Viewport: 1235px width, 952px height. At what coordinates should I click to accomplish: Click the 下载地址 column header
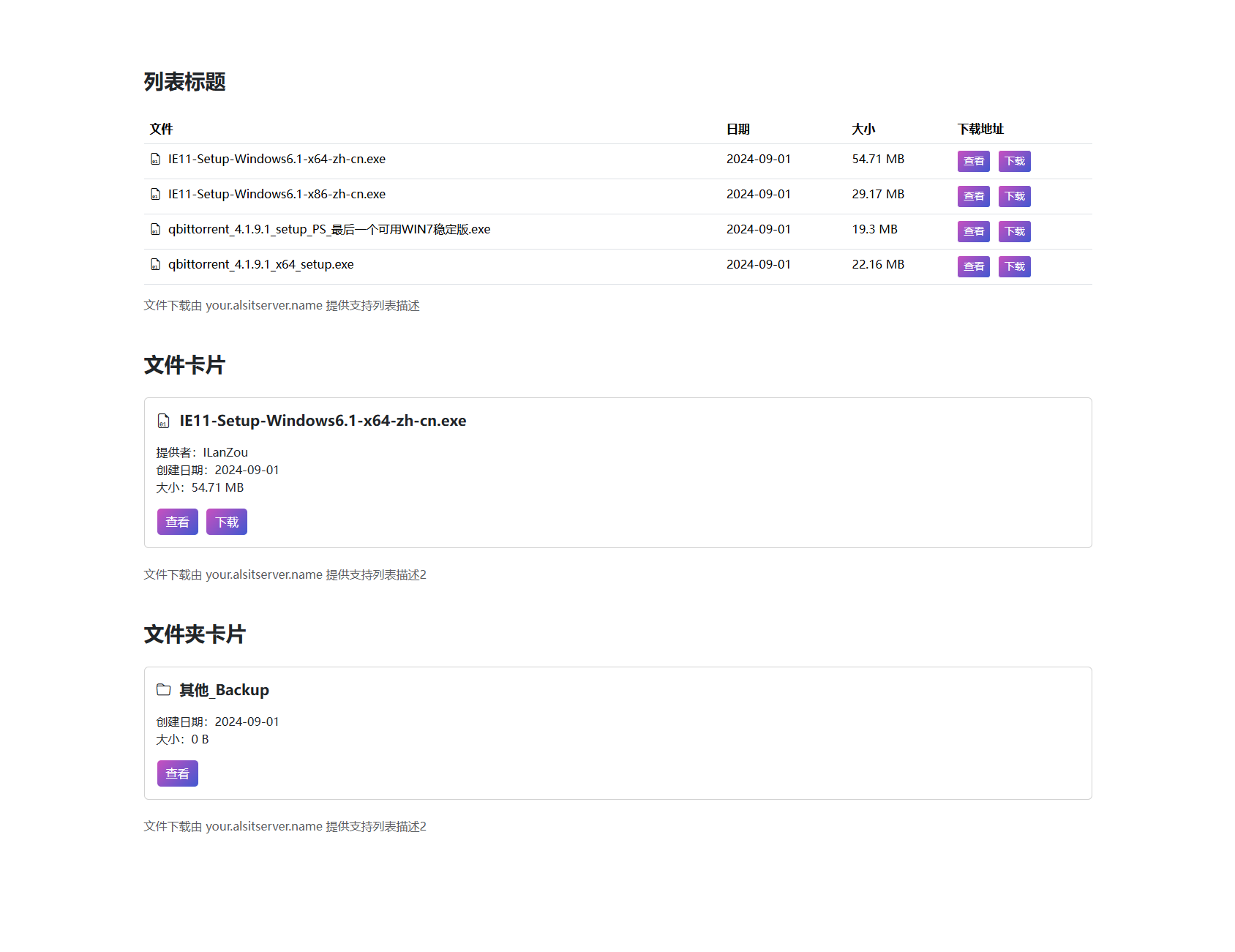coord(980,129)
